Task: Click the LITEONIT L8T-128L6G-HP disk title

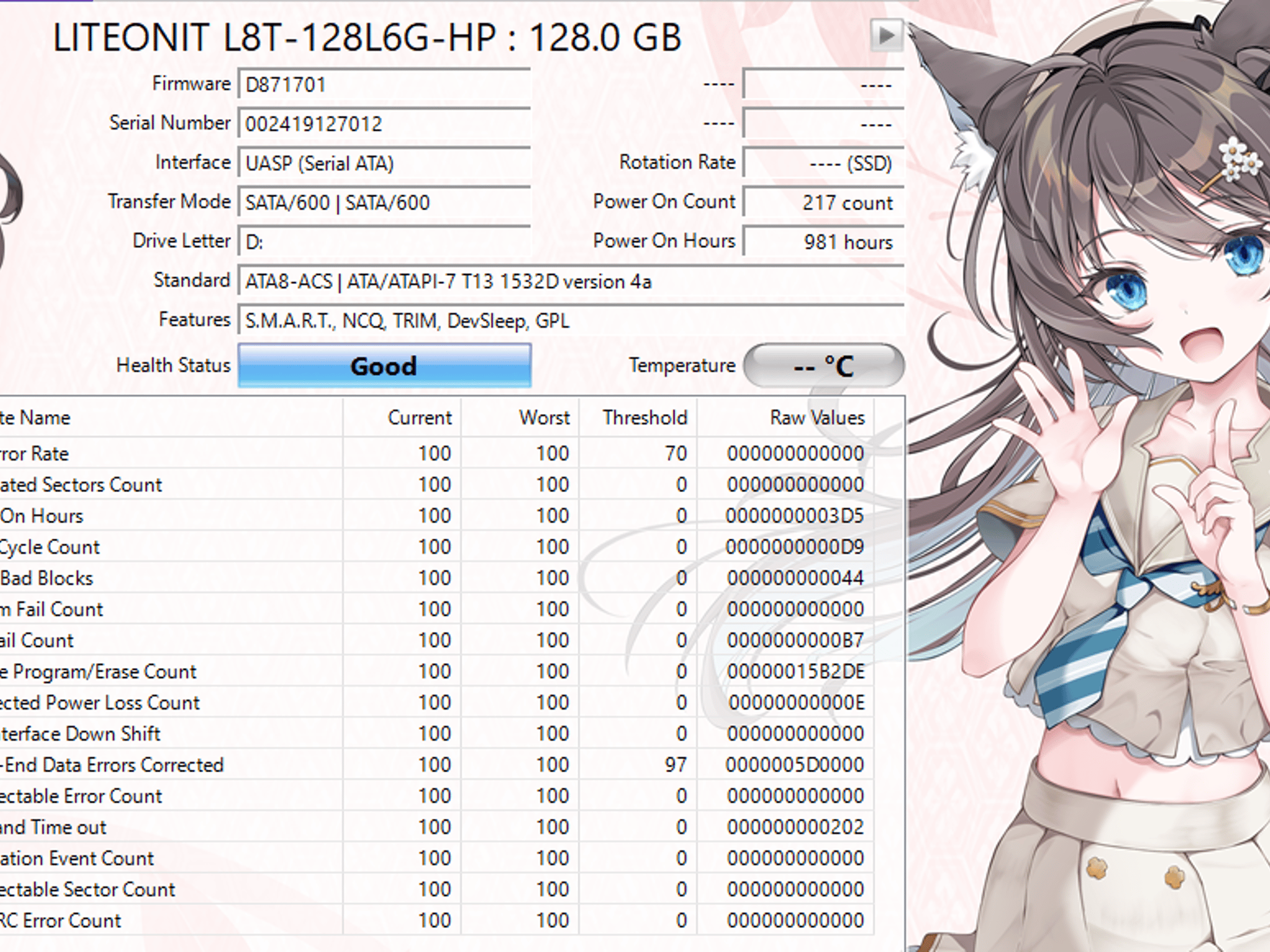Action: point(367,37)
